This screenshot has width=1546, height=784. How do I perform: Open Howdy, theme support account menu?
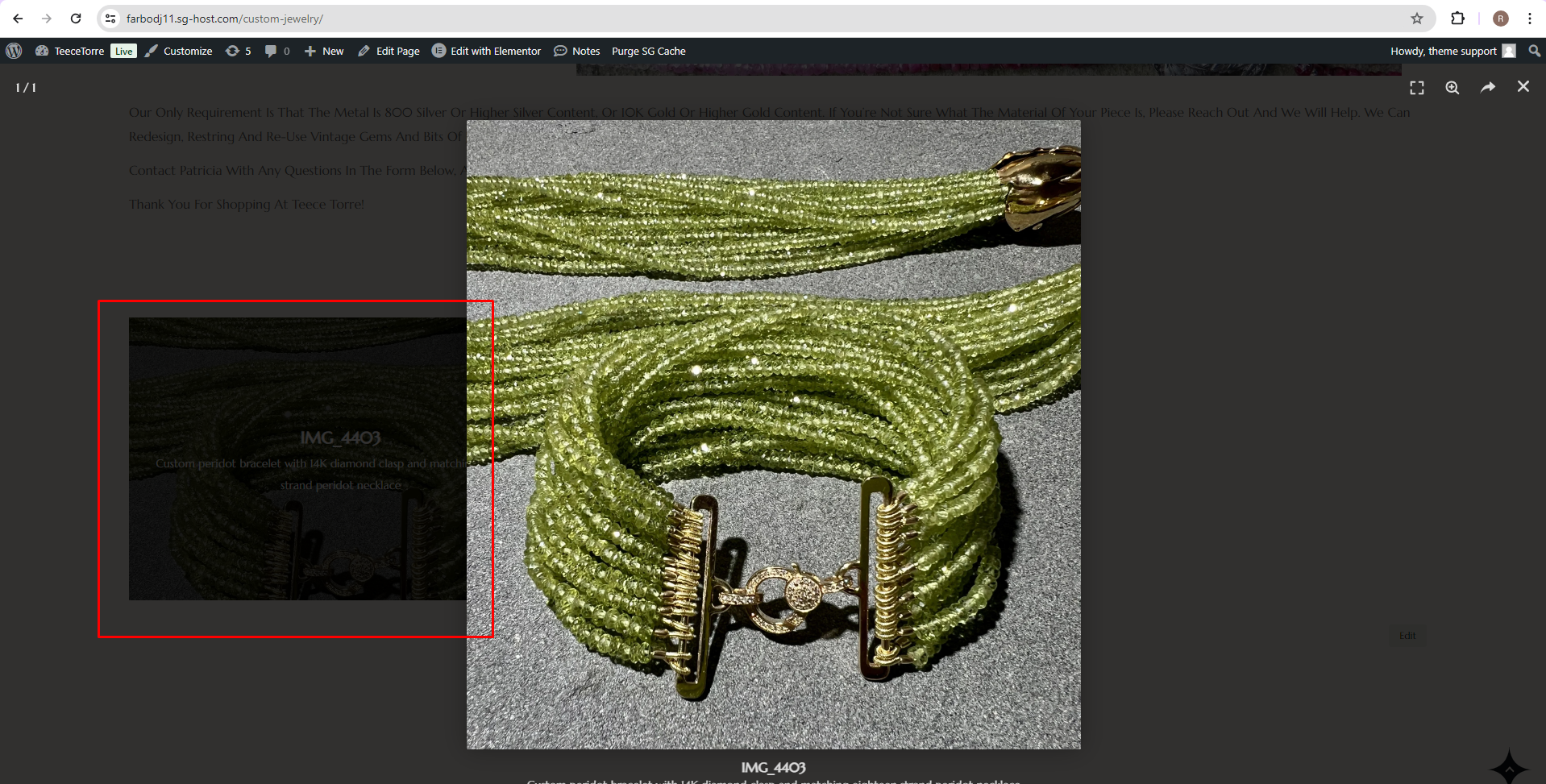[1452, 51]
